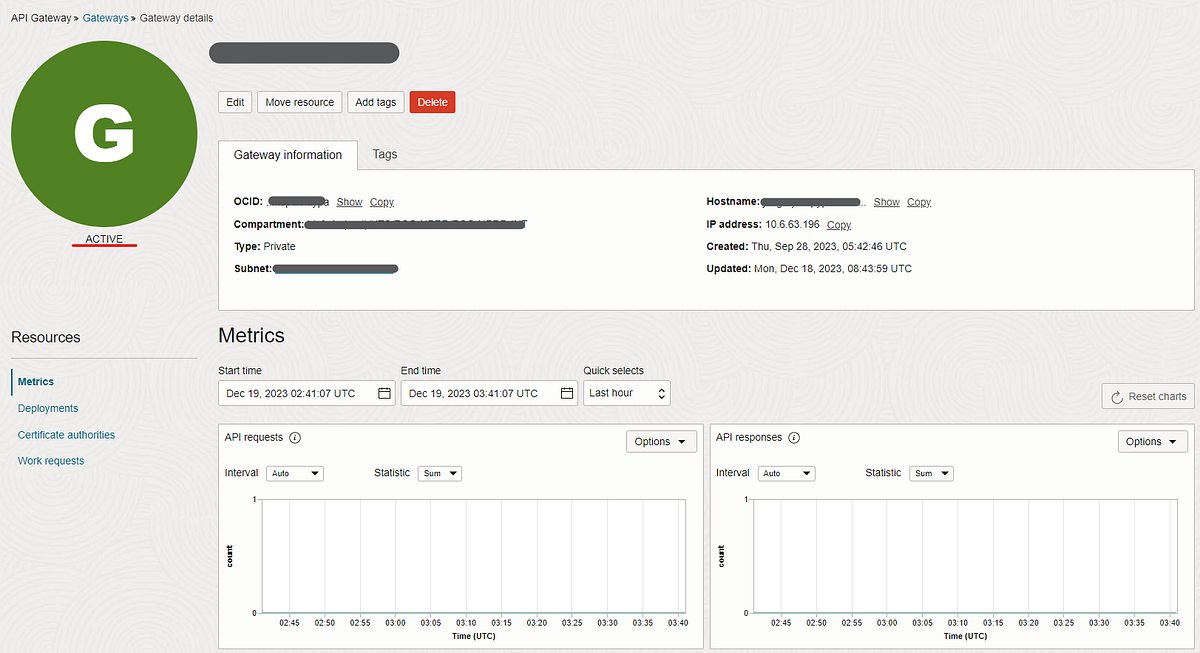Click the green gateway avatar icon
1200x653 pixels.
click(x=104, y=133)
